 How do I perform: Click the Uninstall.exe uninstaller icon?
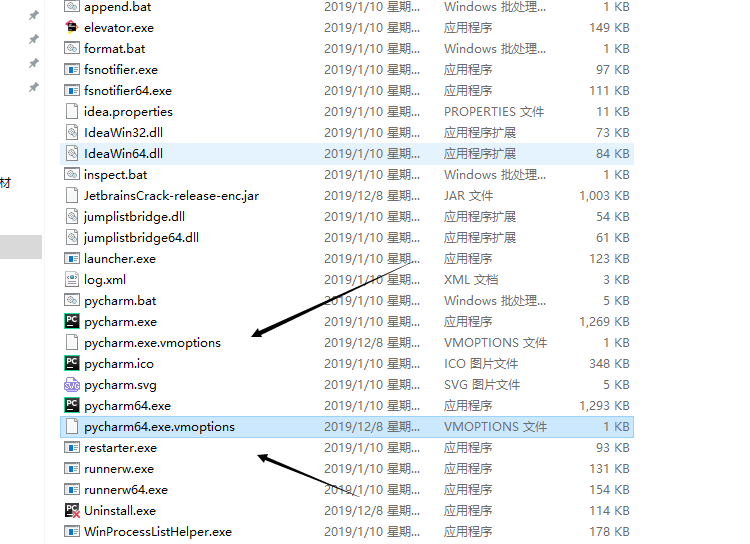[x=72, y=511]
